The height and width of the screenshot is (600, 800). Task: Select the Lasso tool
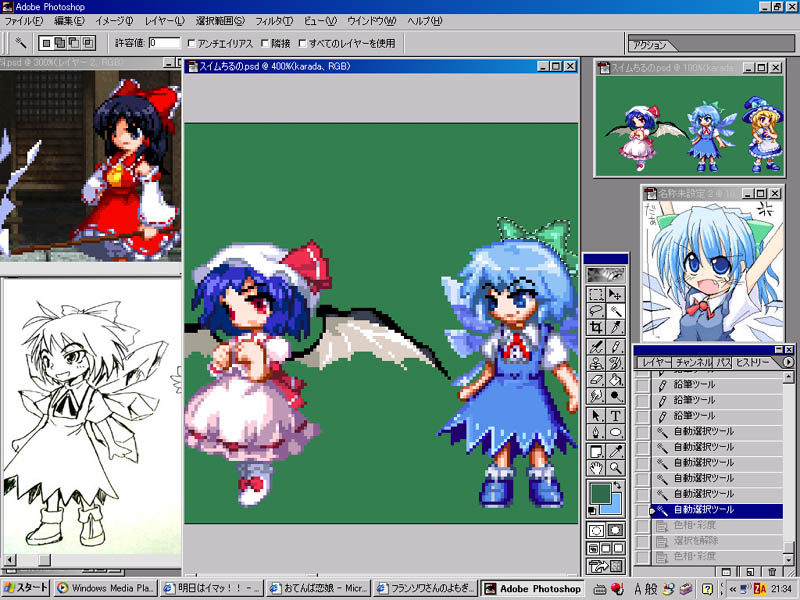pos(596,311)
